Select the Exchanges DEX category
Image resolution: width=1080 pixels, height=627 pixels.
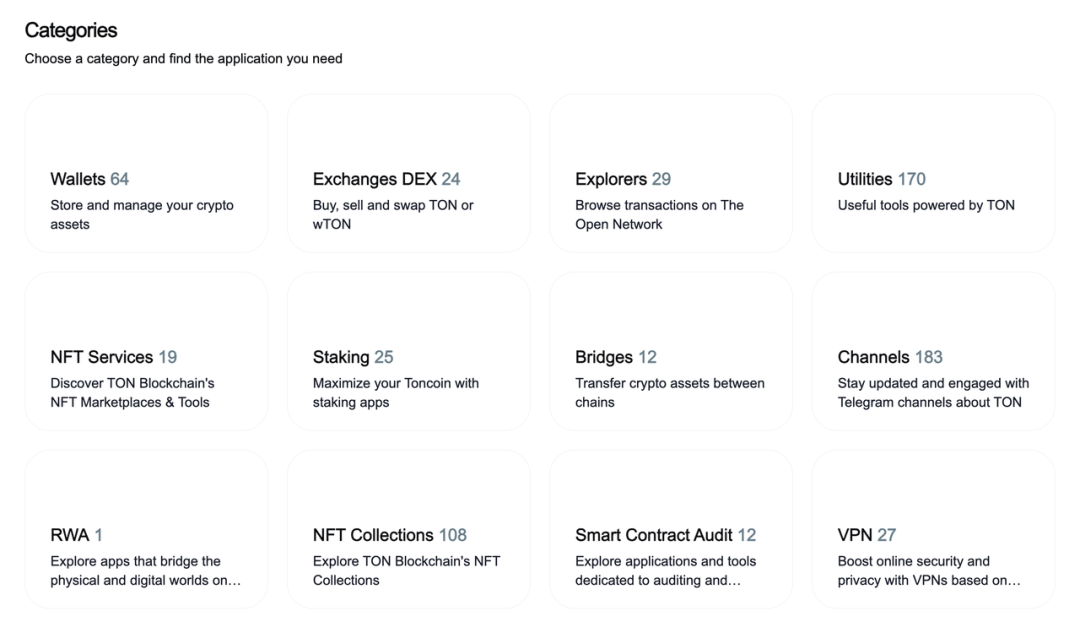point(408,173)
